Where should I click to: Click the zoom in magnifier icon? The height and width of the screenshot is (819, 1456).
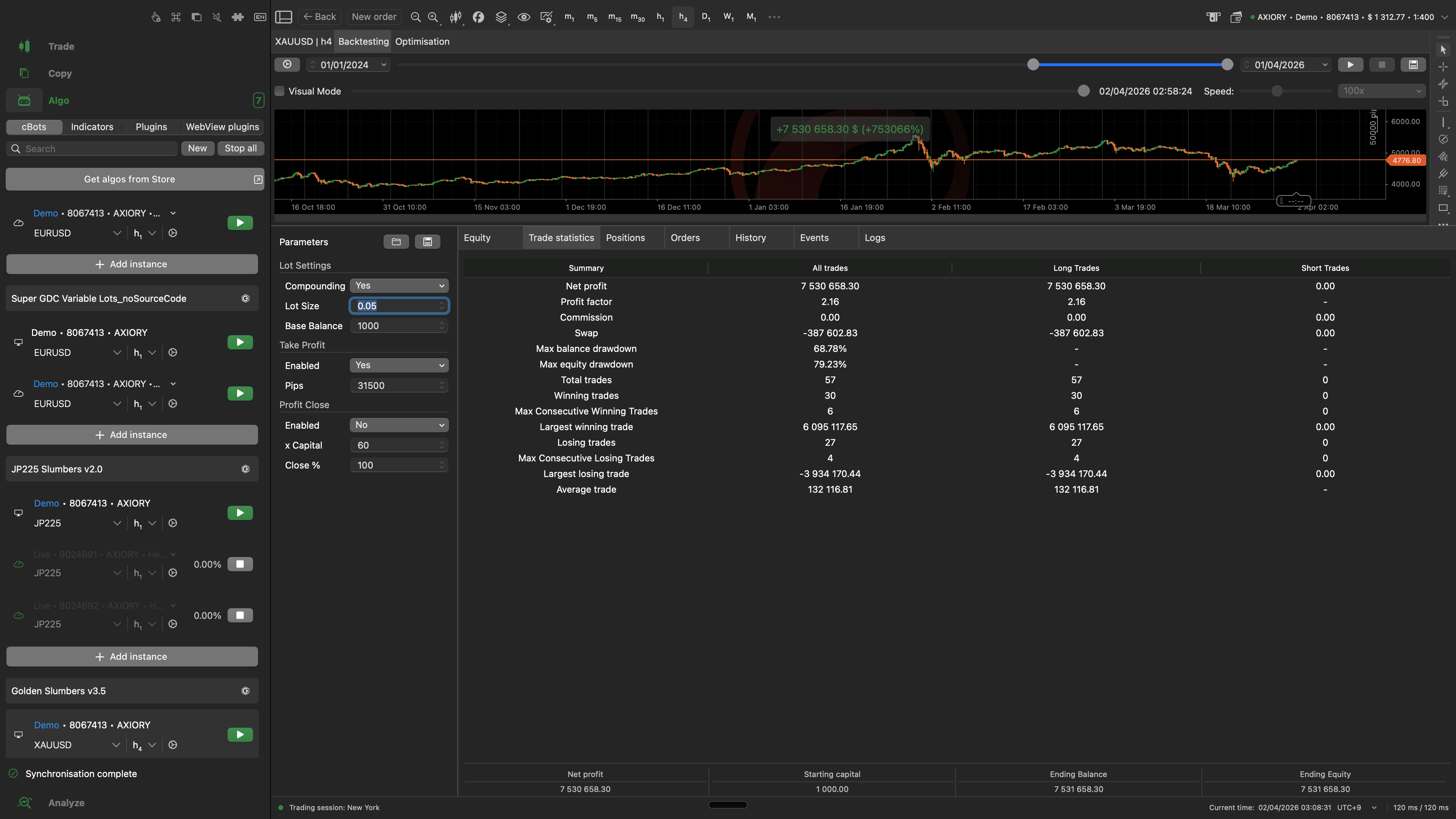[433, 17]
